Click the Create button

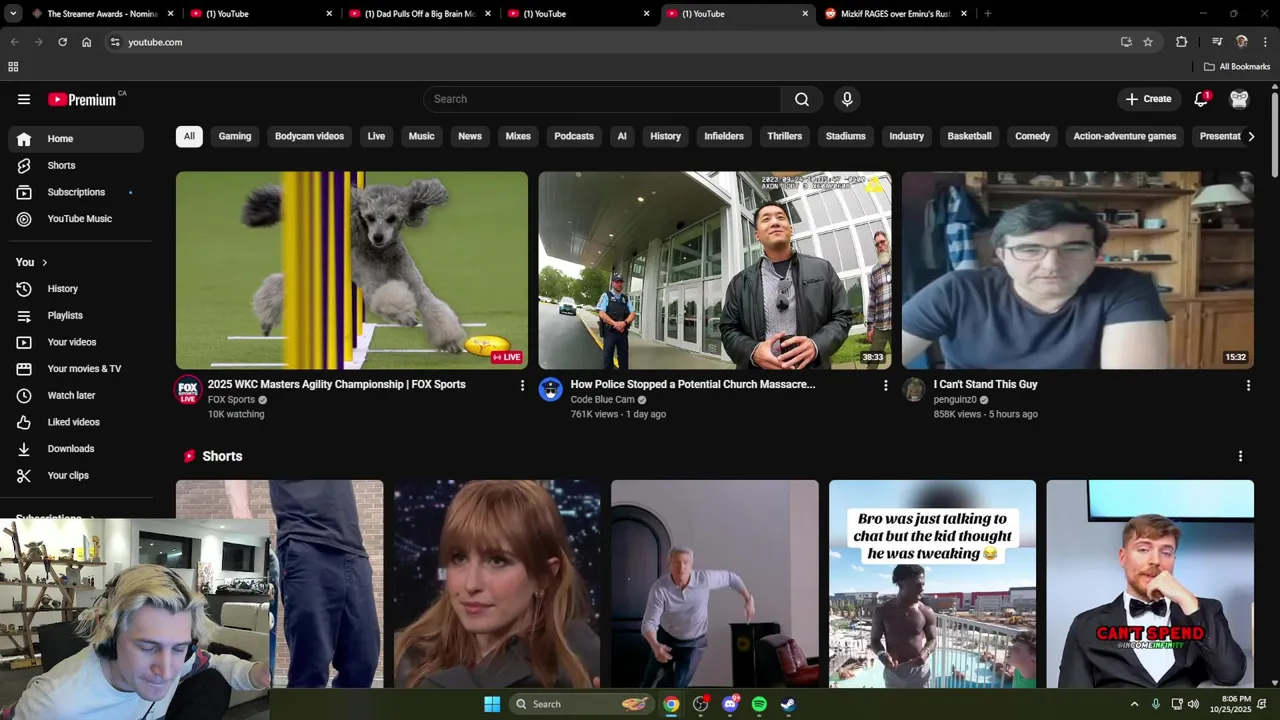pos(1148,99)
